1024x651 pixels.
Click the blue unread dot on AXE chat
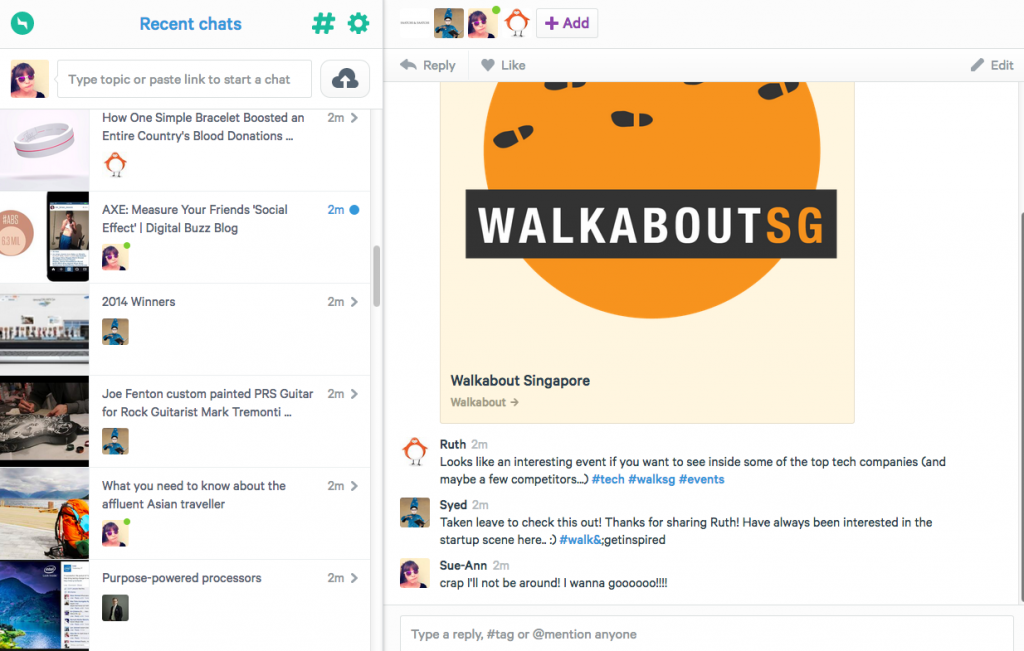pyautogui.click(x=355, y=210)
